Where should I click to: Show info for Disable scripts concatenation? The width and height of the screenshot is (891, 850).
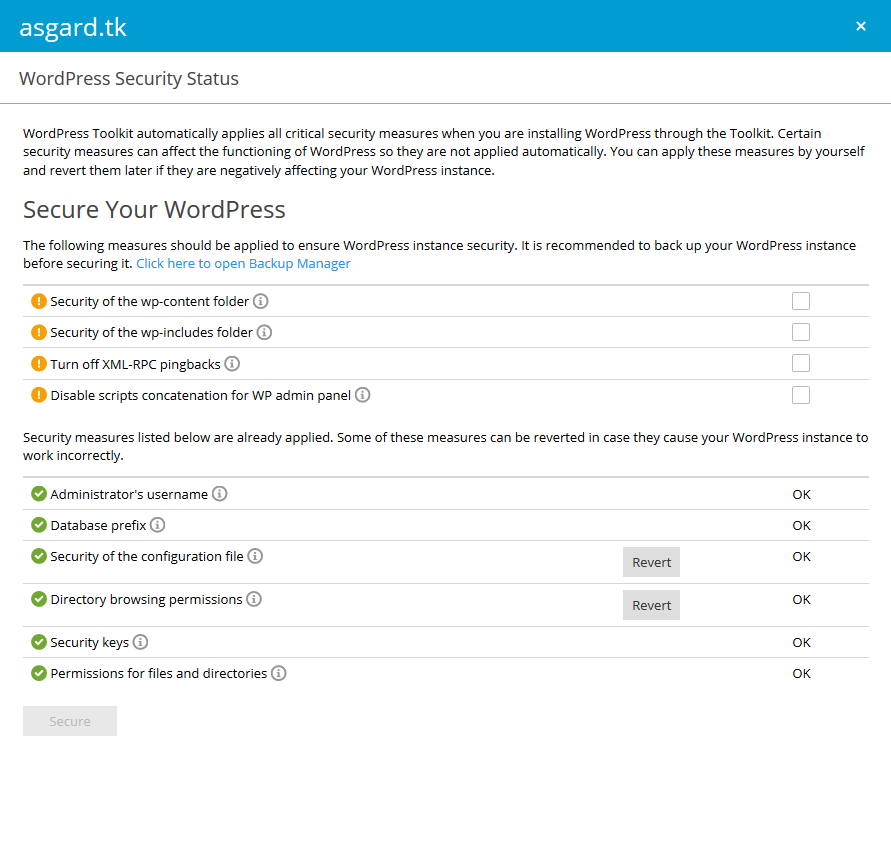(363, 395)
